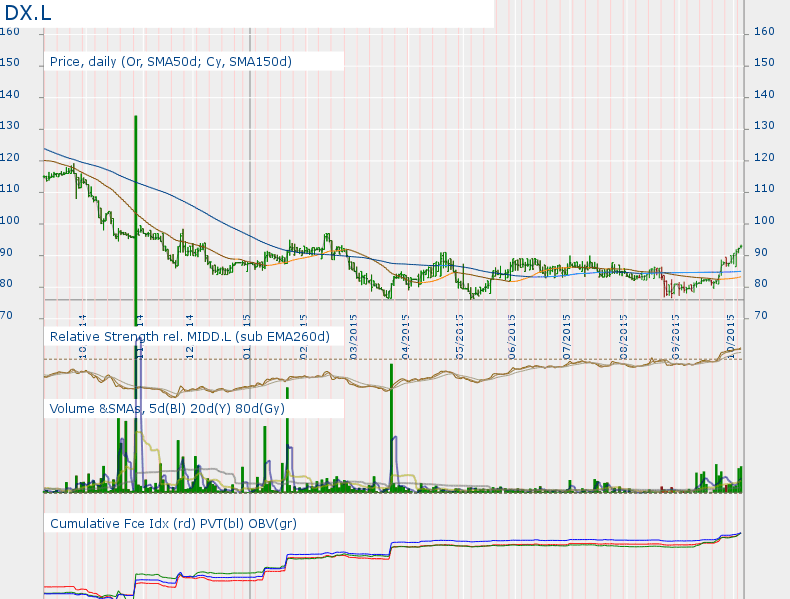Click the 'Cumulative Fce Idx (rd) PVT(bl) OBV(gr)' label
Image resolution: width=790 pixels, height=599 pixels.
tap(173, 523)
